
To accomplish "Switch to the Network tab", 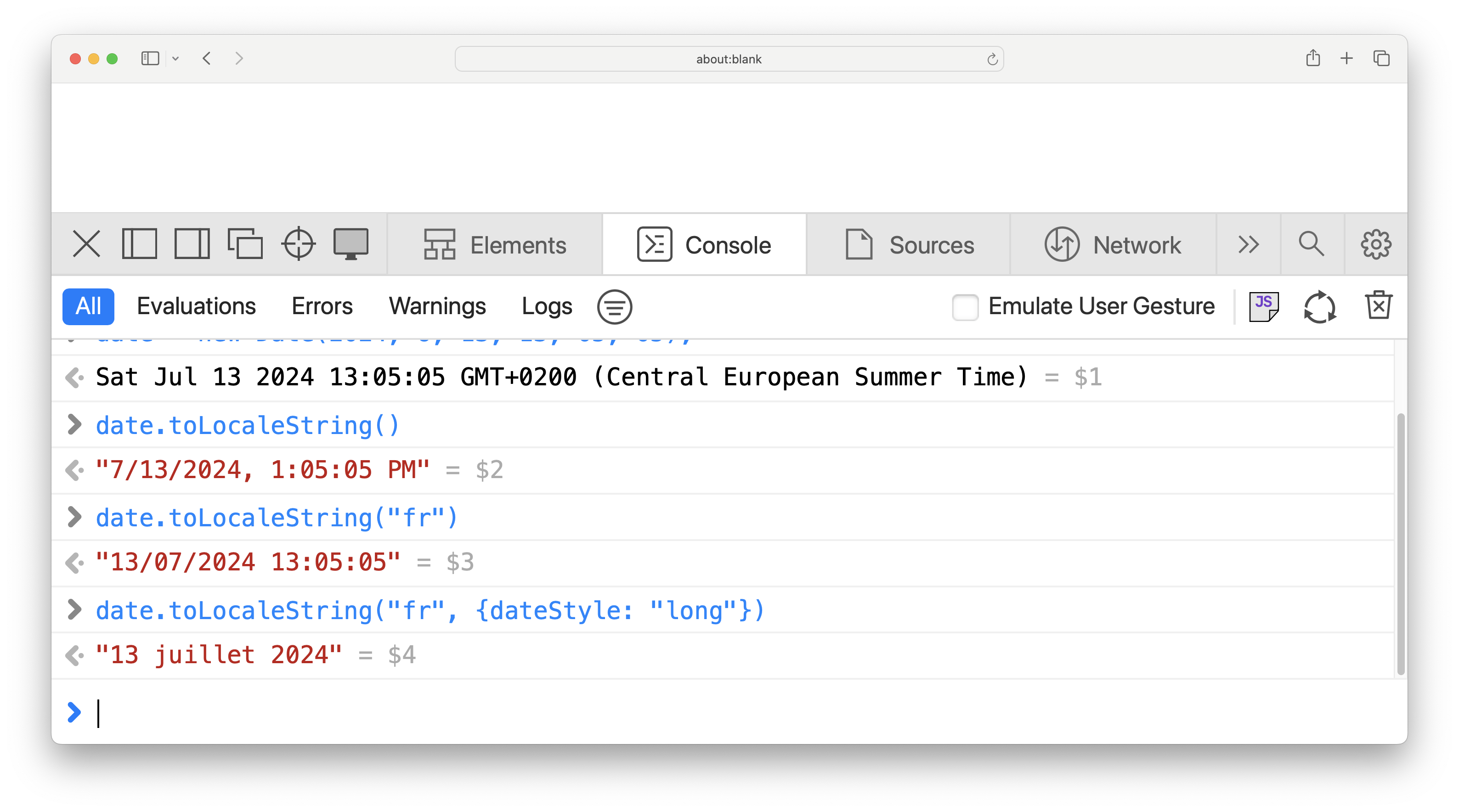I will [x=1113, y=245].
